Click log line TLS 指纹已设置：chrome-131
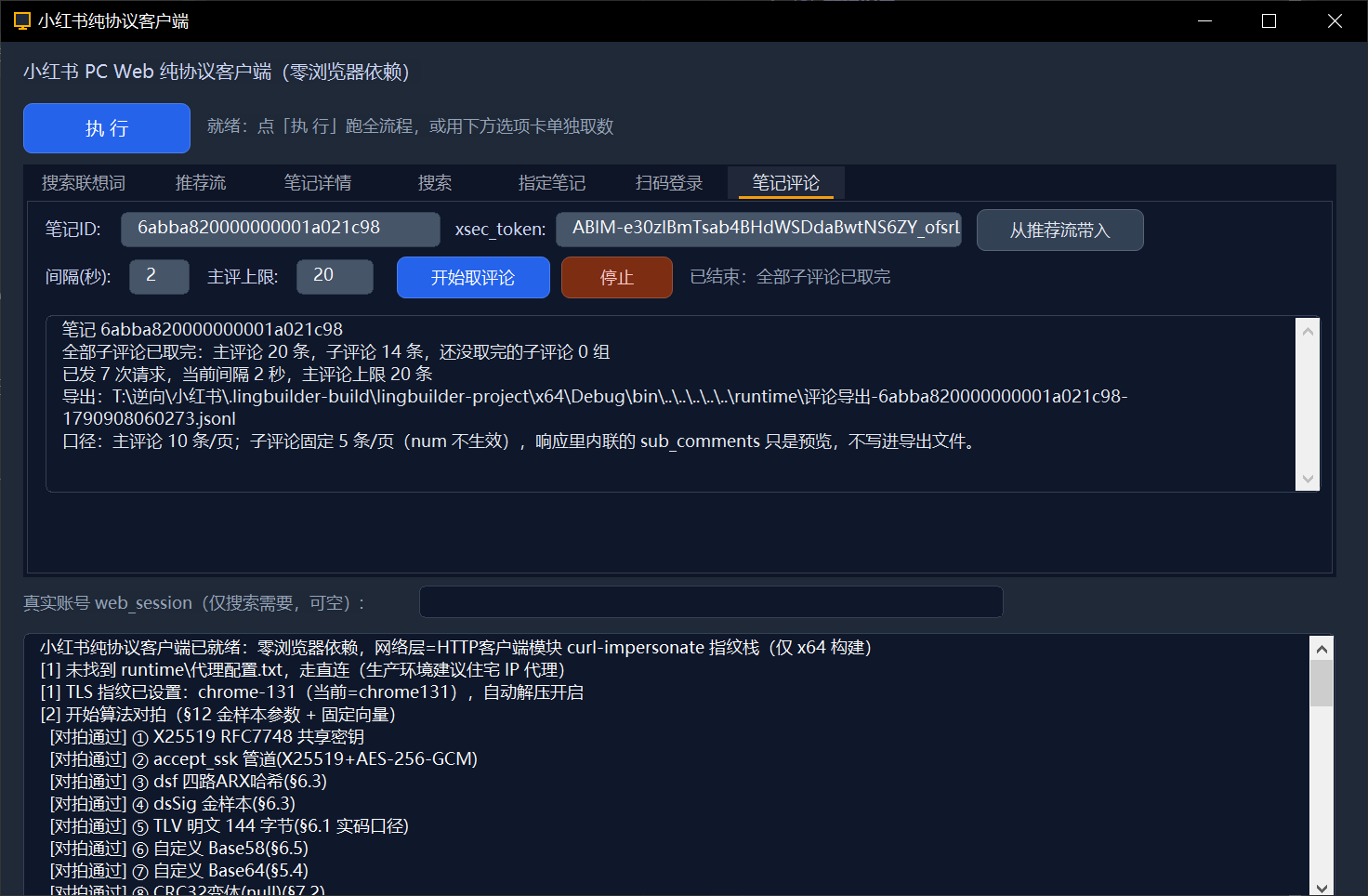Screen dimensions: 1368x896 coord(311,692)
